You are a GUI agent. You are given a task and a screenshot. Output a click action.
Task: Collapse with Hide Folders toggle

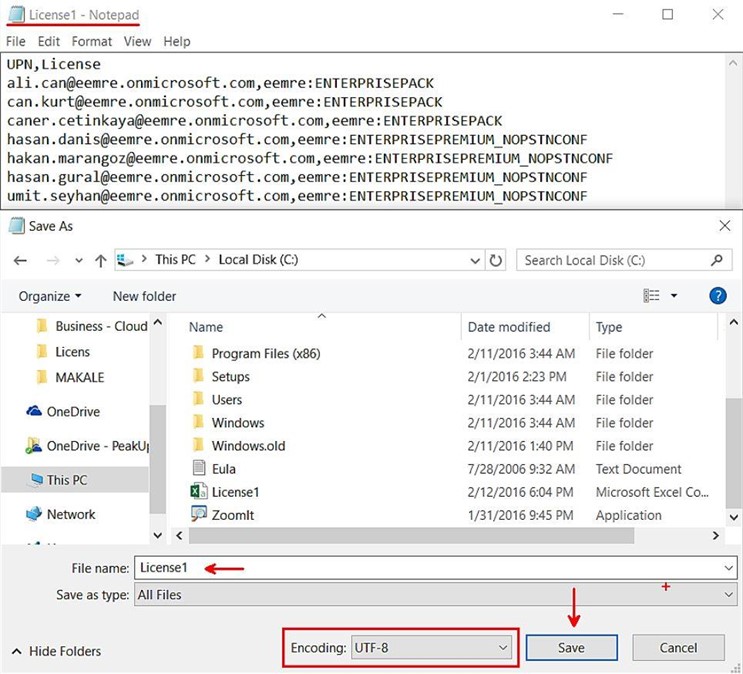tap(56, 651)
